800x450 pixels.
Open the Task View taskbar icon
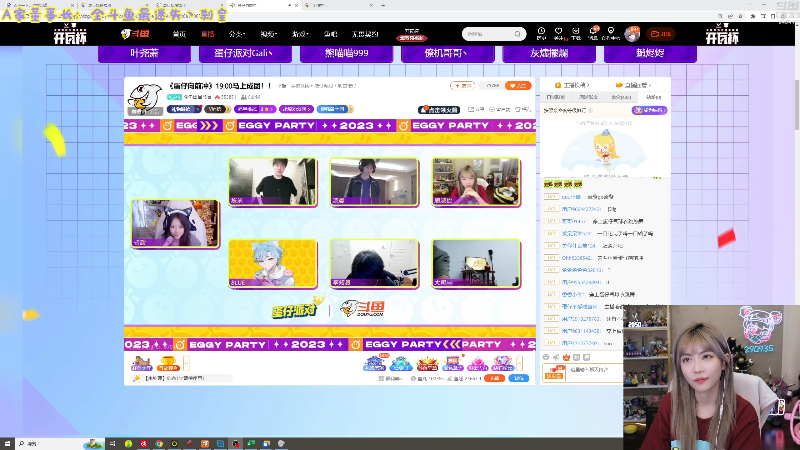click(113, 444)
